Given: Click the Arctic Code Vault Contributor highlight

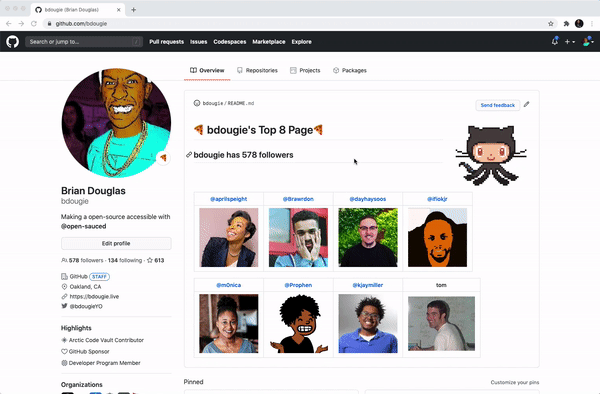Looking at the screenshot, I should click(x=103, y=340).
